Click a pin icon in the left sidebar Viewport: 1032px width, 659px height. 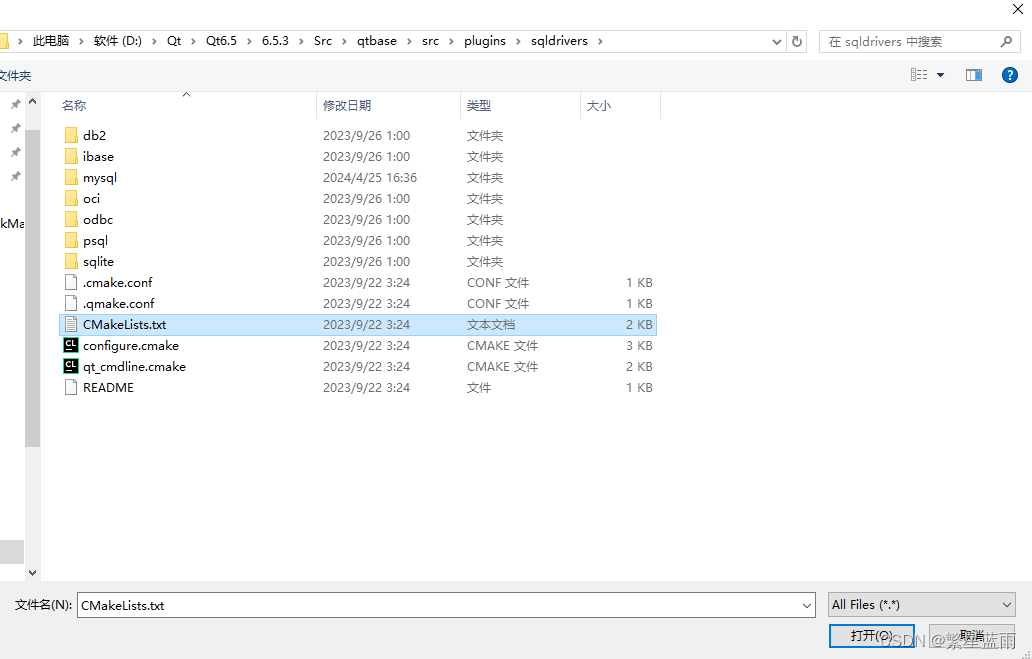tap(14, 128)
